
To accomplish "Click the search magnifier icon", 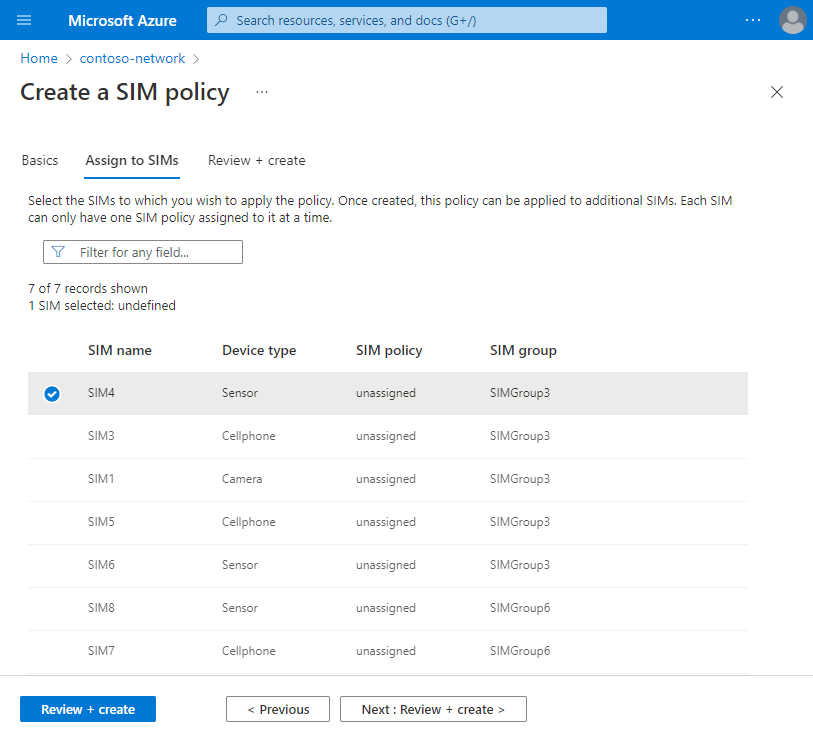I will 222,20.
